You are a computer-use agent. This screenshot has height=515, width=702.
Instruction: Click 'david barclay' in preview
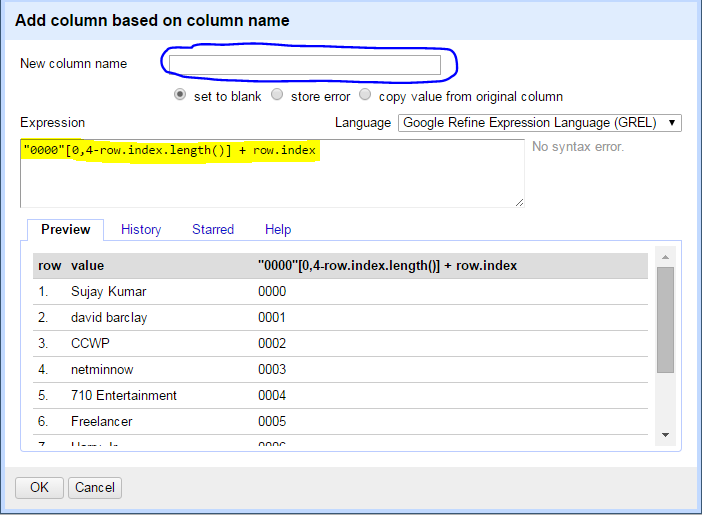(109, 318)
